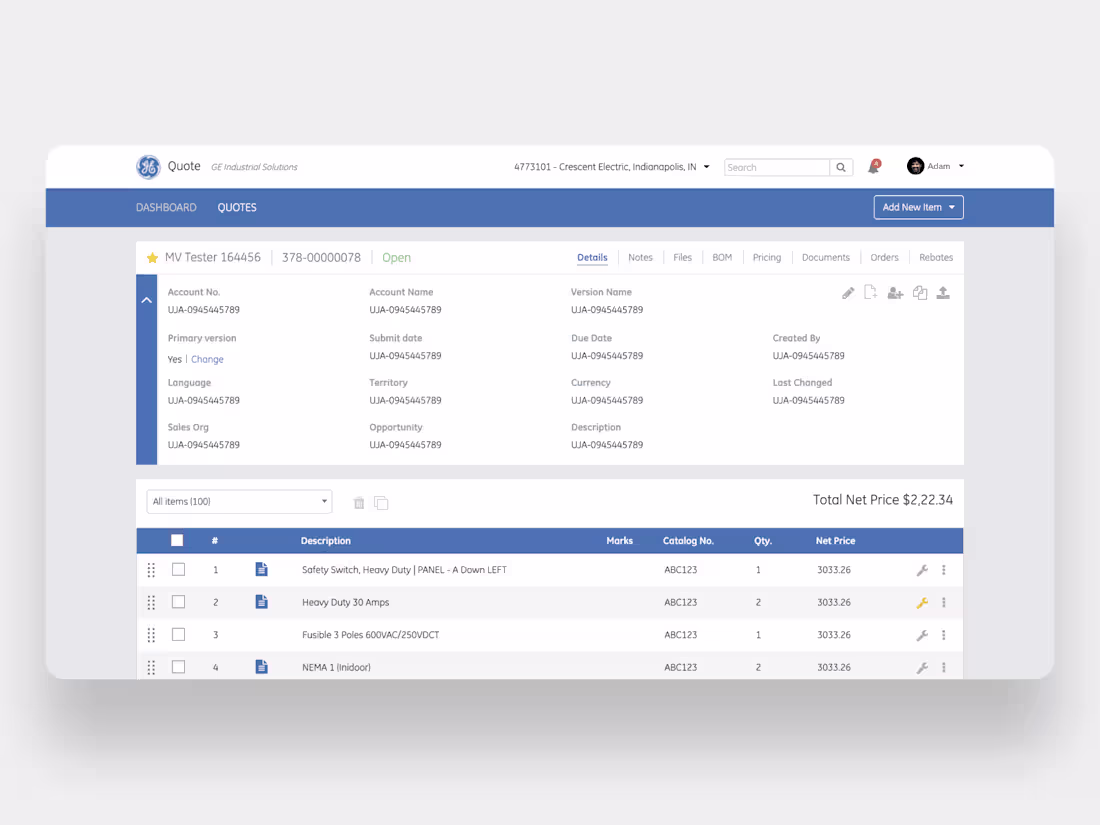Open the wrench tool icon on the Heavy Duty 30 Amps row

pos(921,602)
